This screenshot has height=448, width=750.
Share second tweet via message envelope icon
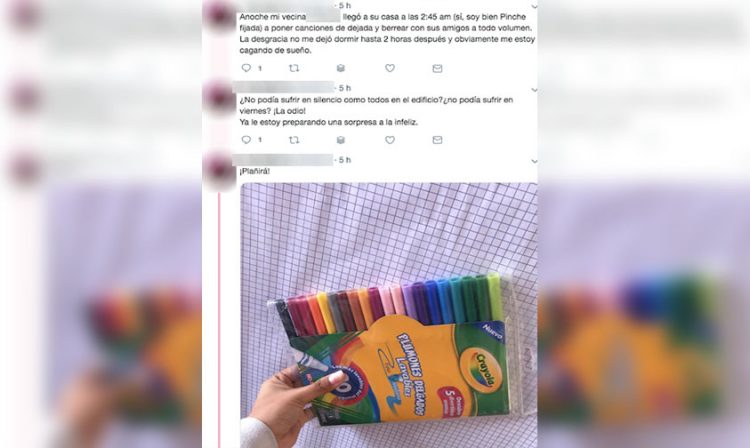pyautogui.click(x=437, y=140)
